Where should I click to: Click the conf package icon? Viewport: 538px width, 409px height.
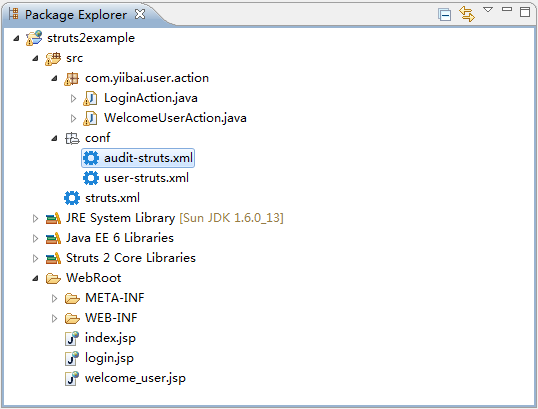[72, 138]
